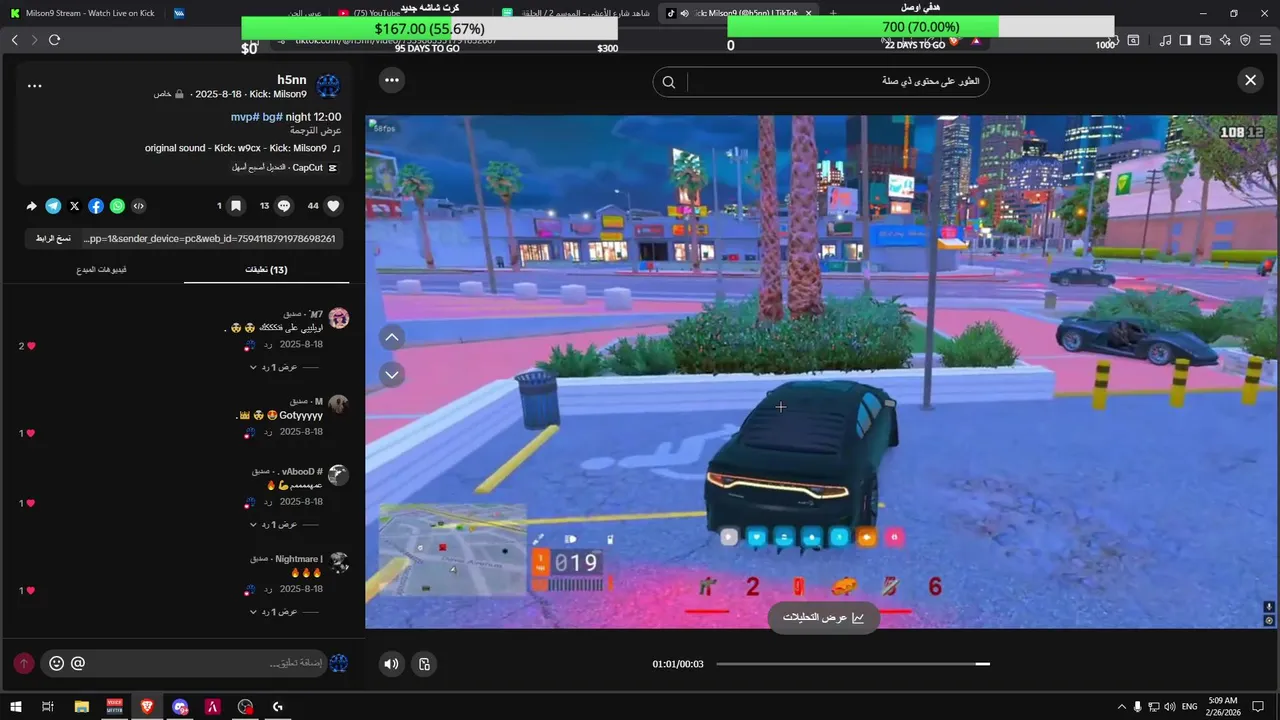Screen dimensions: 1280x720
Task: Share video to Facebook
Action: pos(96,206)
